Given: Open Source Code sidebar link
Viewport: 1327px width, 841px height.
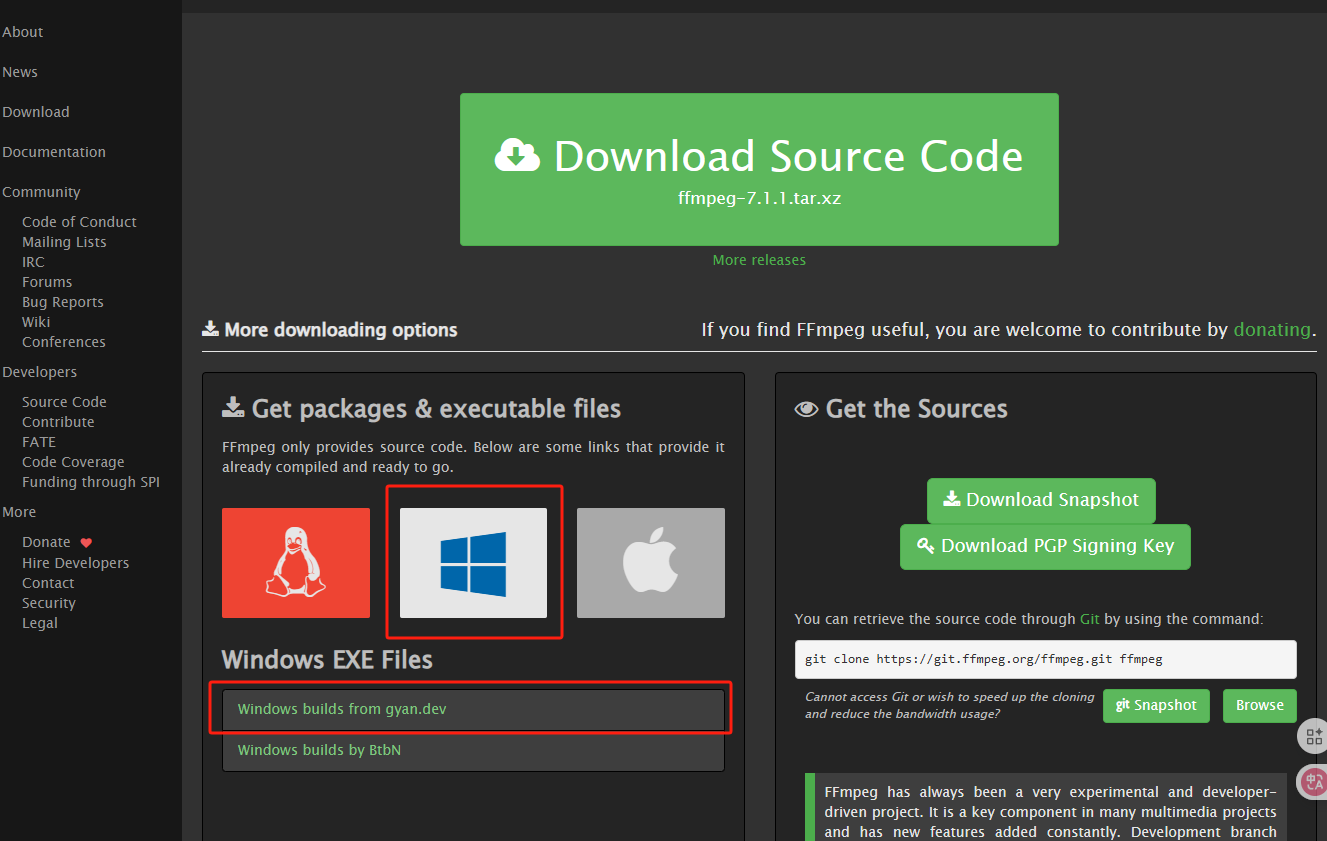Looking at the screenshot, I should pyautogui.click(x=64, y=402).
